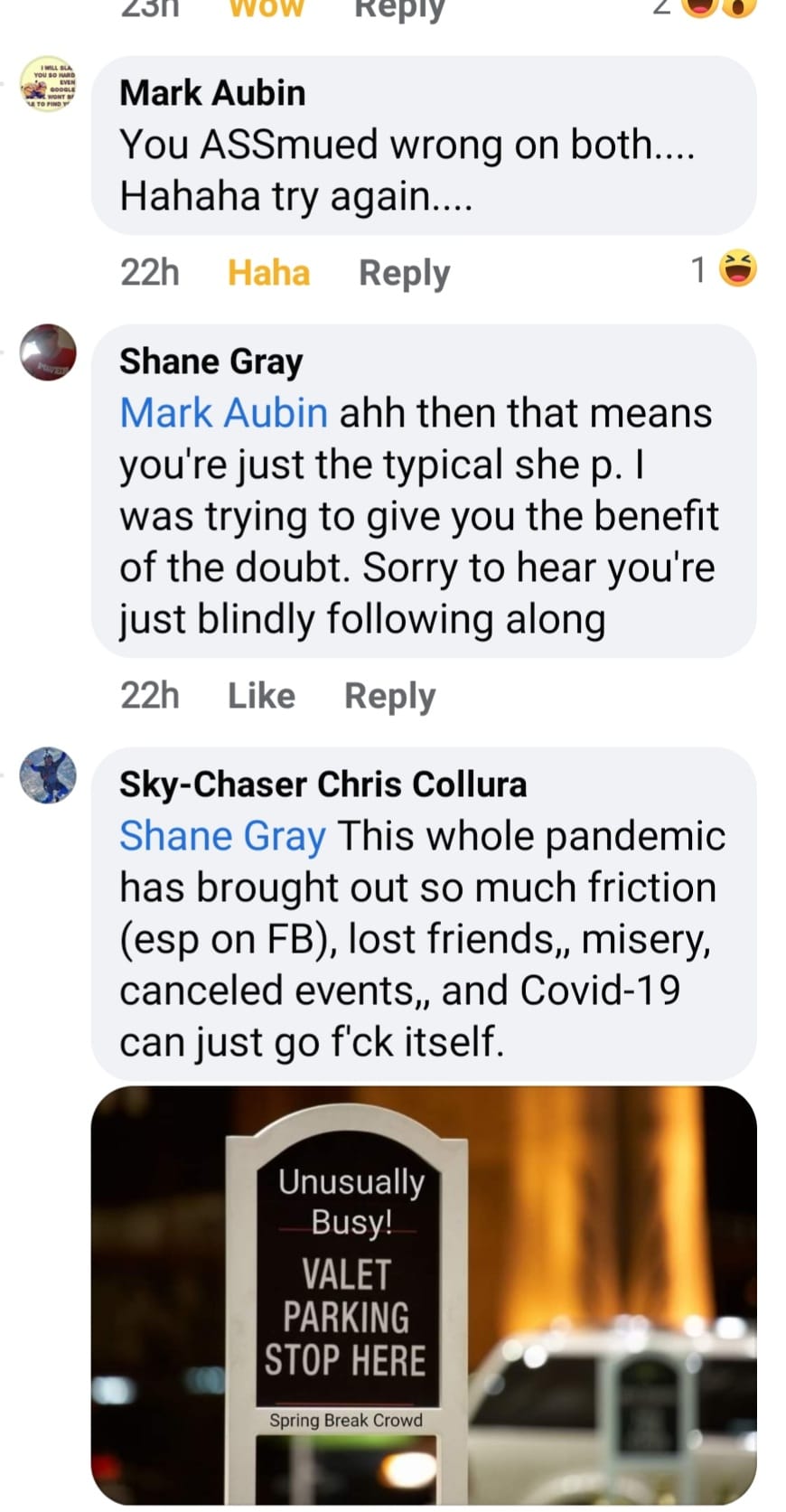This screenshot has width=786, height=1512.
Task: Open Shane Gray commenter name
Action: coord(211,362)
